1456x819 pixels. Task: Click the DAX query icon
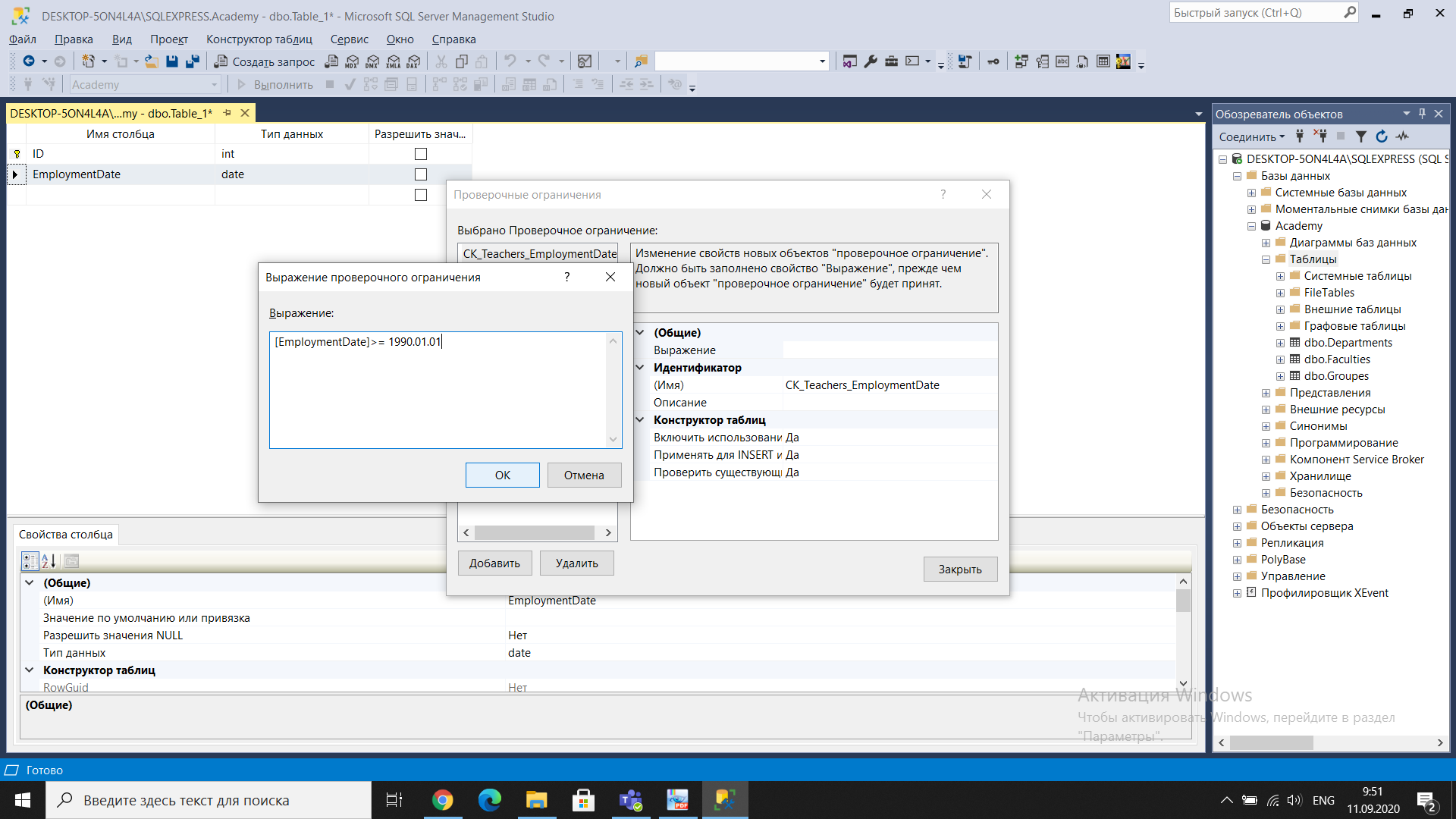coord(413,61)
